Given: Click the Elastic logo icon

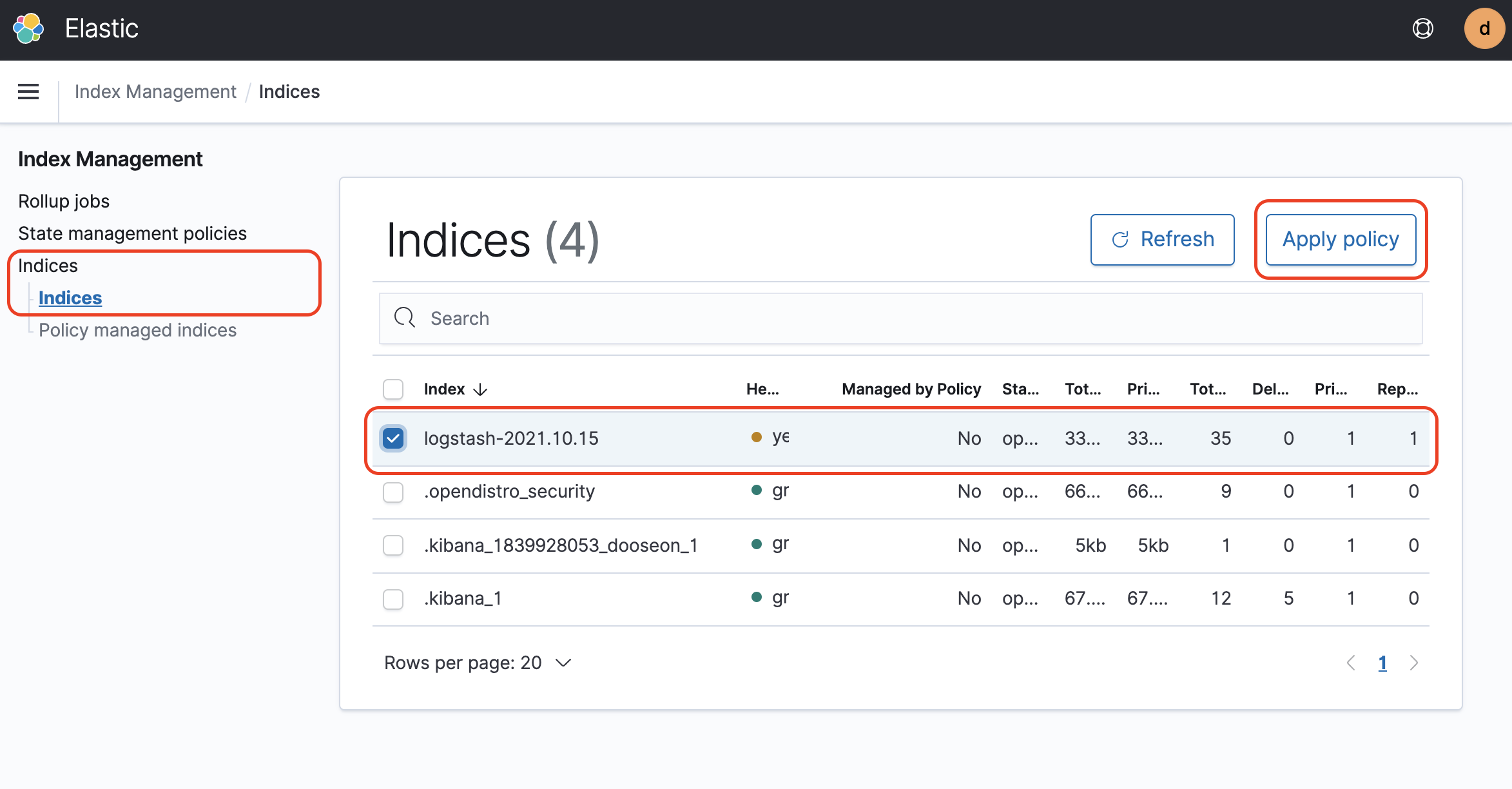Looking at the screenshot, I should coord(28,28).
